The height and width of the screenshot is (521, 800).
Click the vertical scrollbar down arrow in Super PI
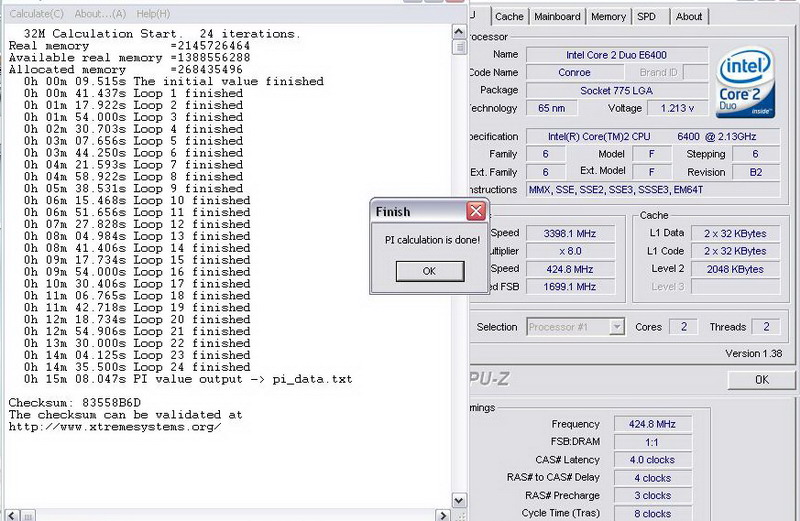pyautogui.click(x=459, y=501)
